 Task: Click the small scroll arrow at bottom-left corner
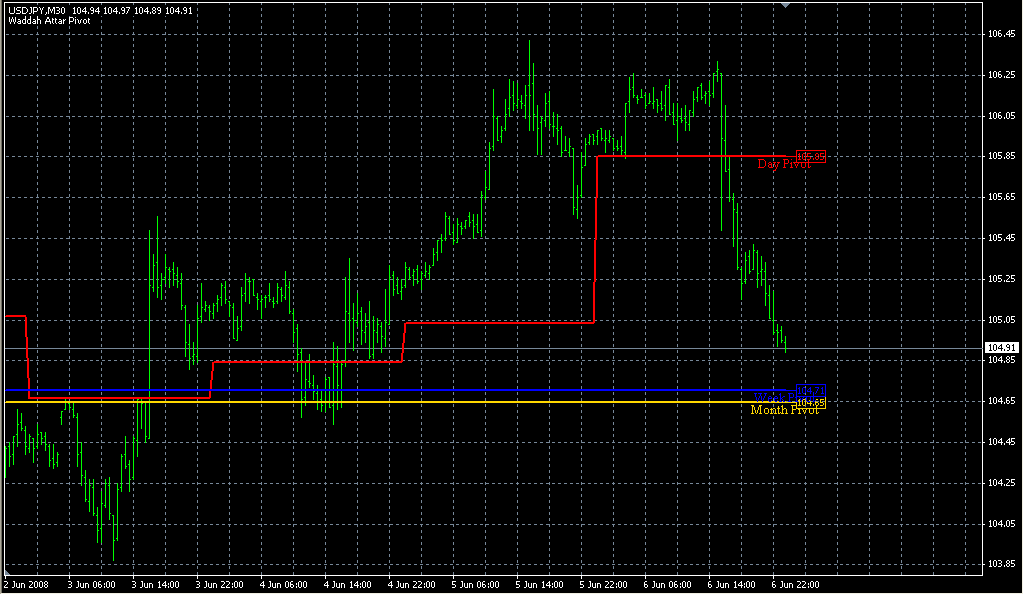tap(7, 572)
